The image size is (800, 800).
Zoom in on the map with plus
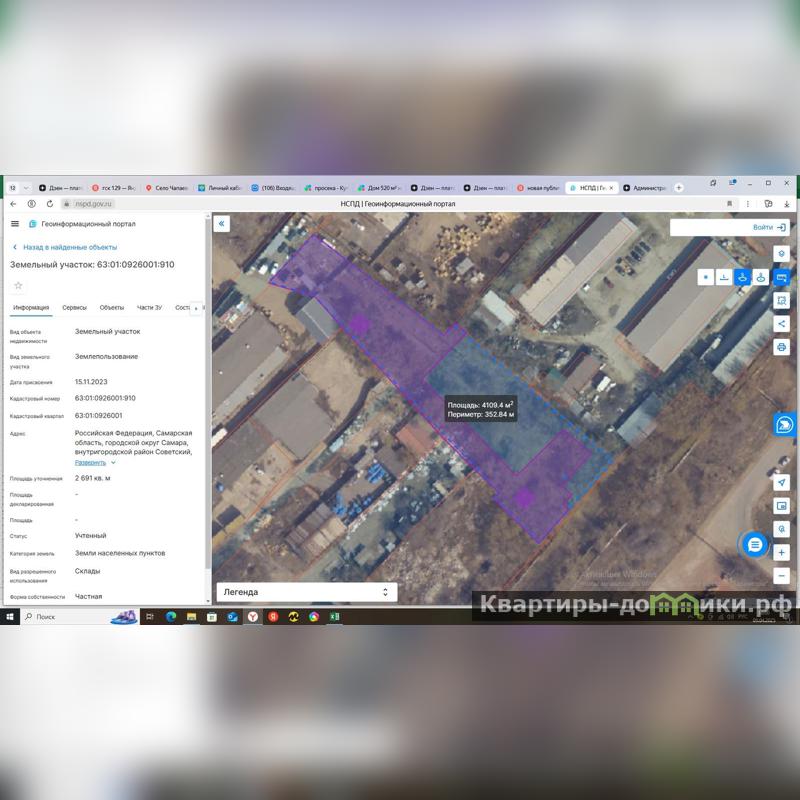(782, 552)
